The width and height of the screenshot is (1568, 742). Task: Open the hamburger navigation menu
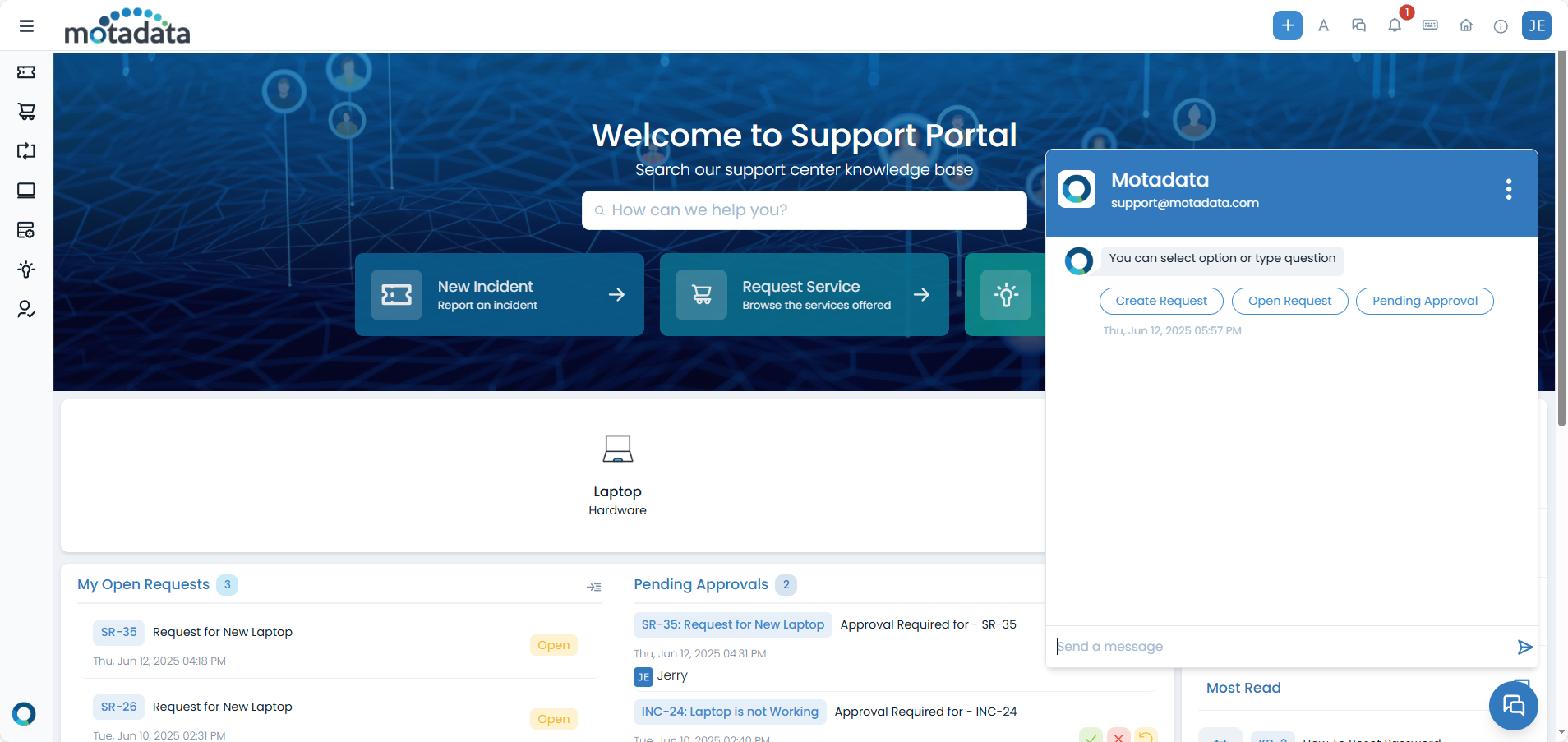point(26,25)
